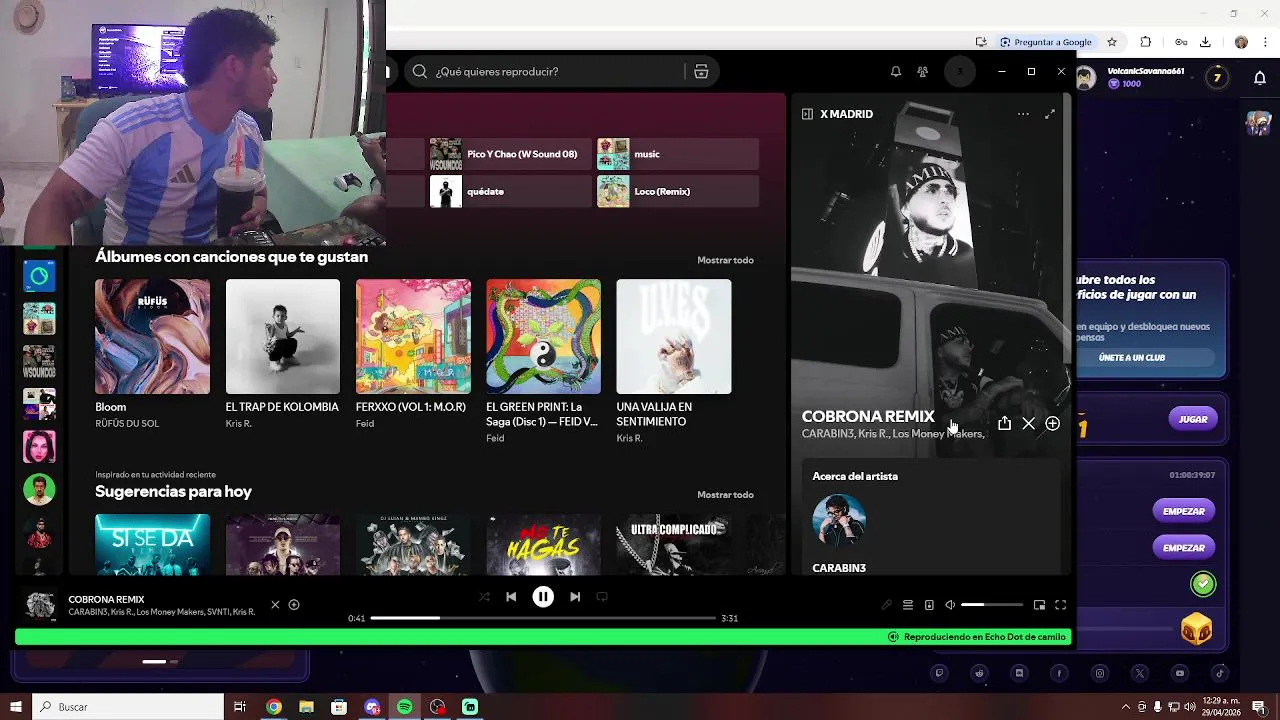This screenshot has height=720, width=1280.
Task: Open FERXXO (VOL 1: M.O.R) album
Action: coord(413,336)
